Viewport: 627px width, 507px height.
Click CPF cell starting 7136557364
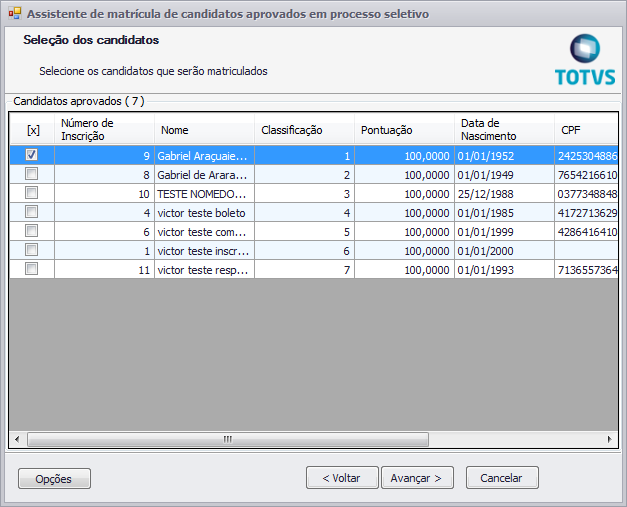pos(586,270)
